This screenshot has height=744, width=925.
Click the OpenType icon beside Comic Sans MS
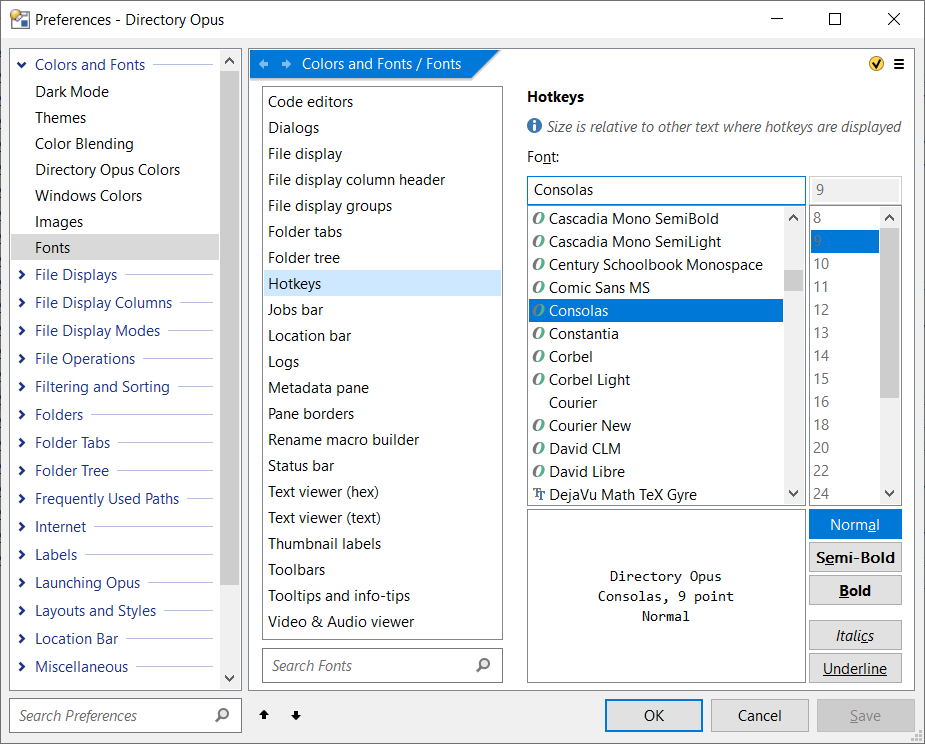pos(538,287)
